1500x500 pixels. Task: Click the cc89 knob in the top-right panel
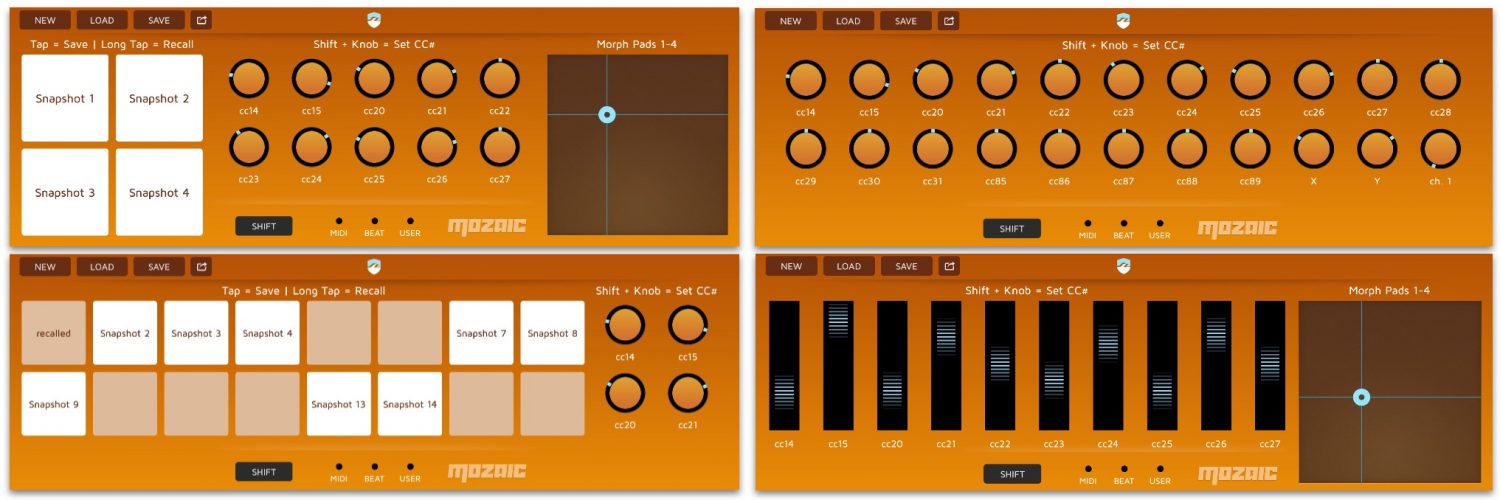pos(1250,149)
